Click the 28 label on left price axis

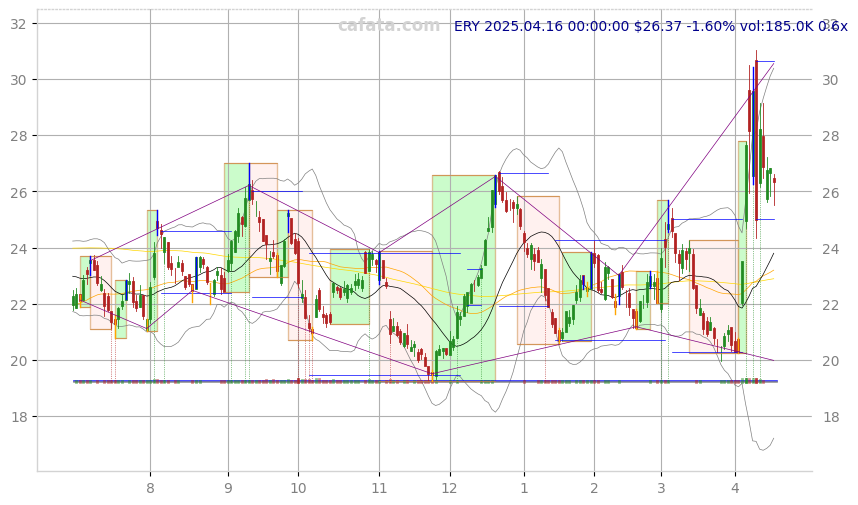click(x=19, y=136)
